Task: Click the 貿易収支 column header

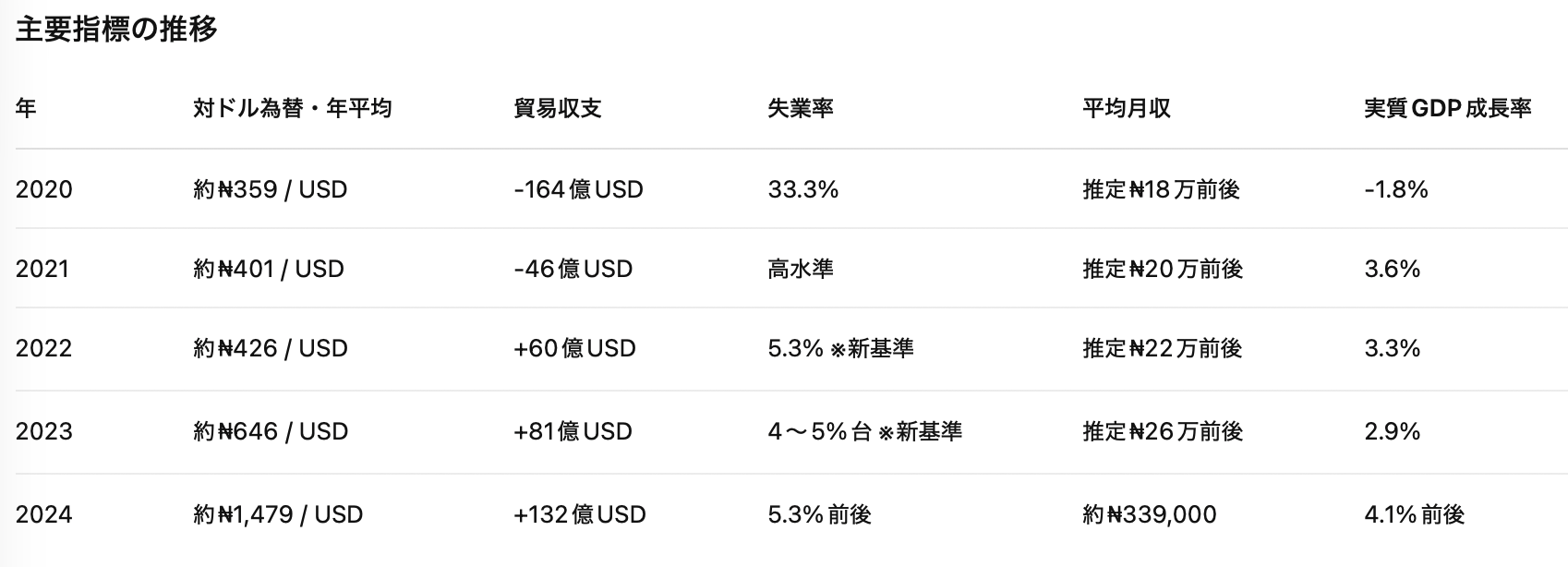Action: click(x=557, y=108)
